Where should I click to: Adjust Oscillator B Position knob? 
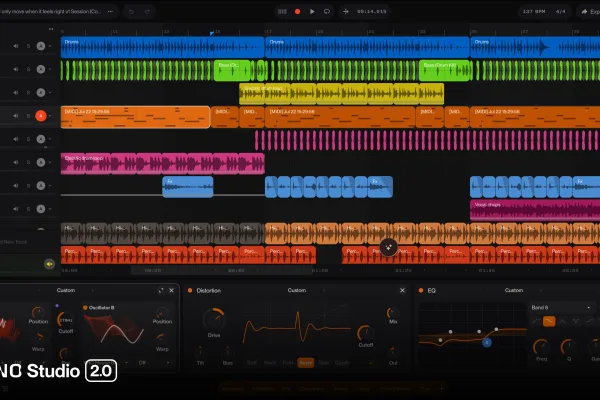tap(162, 313)
